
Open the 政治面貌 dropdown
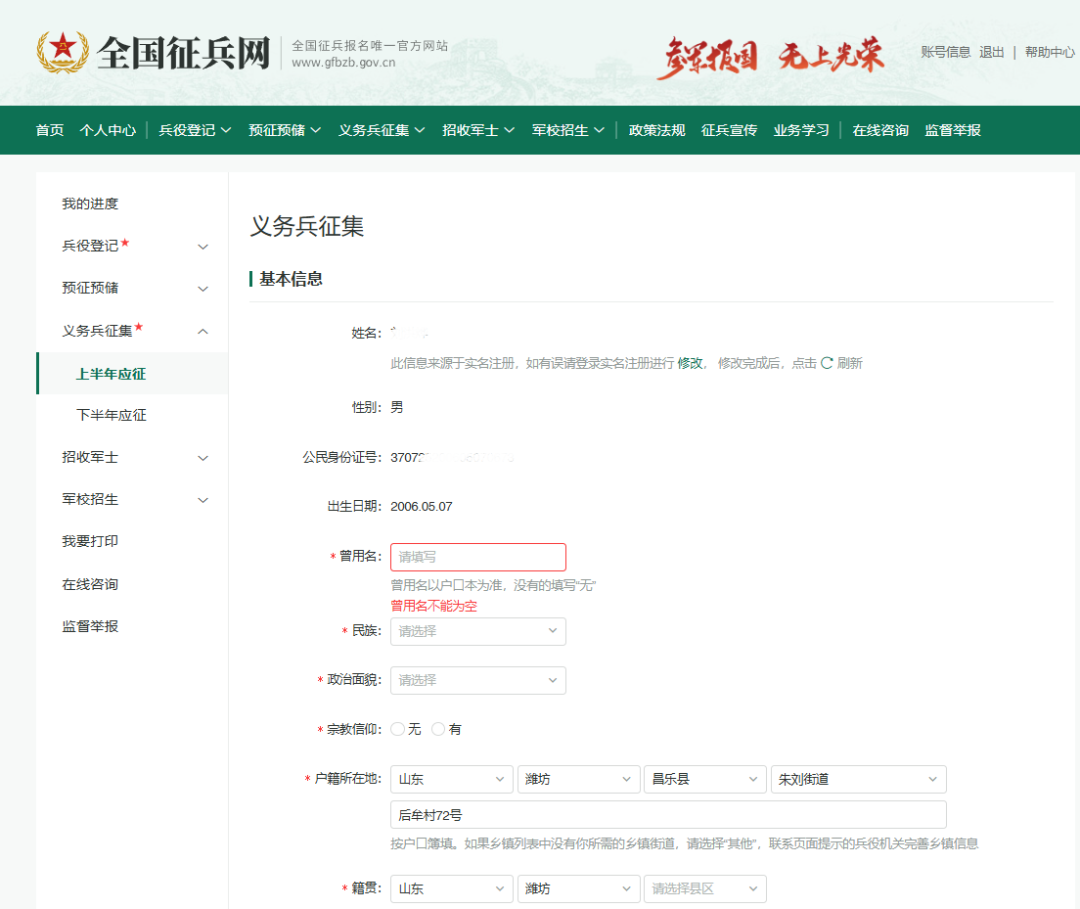coord(478,680)
